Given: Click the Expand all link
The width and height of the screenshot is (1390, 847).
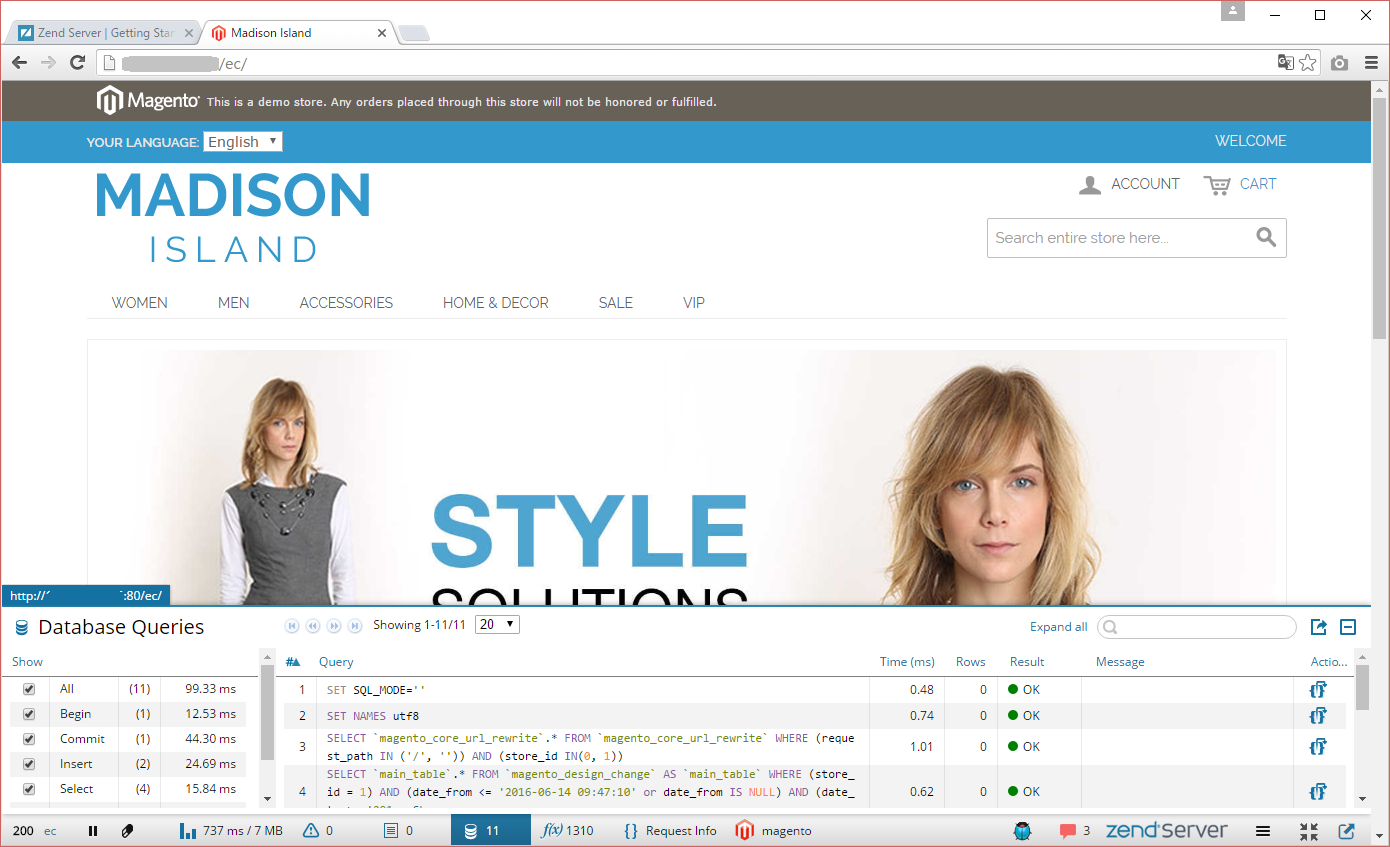Looking at the screenshot, I should [x=1058, y=627].
